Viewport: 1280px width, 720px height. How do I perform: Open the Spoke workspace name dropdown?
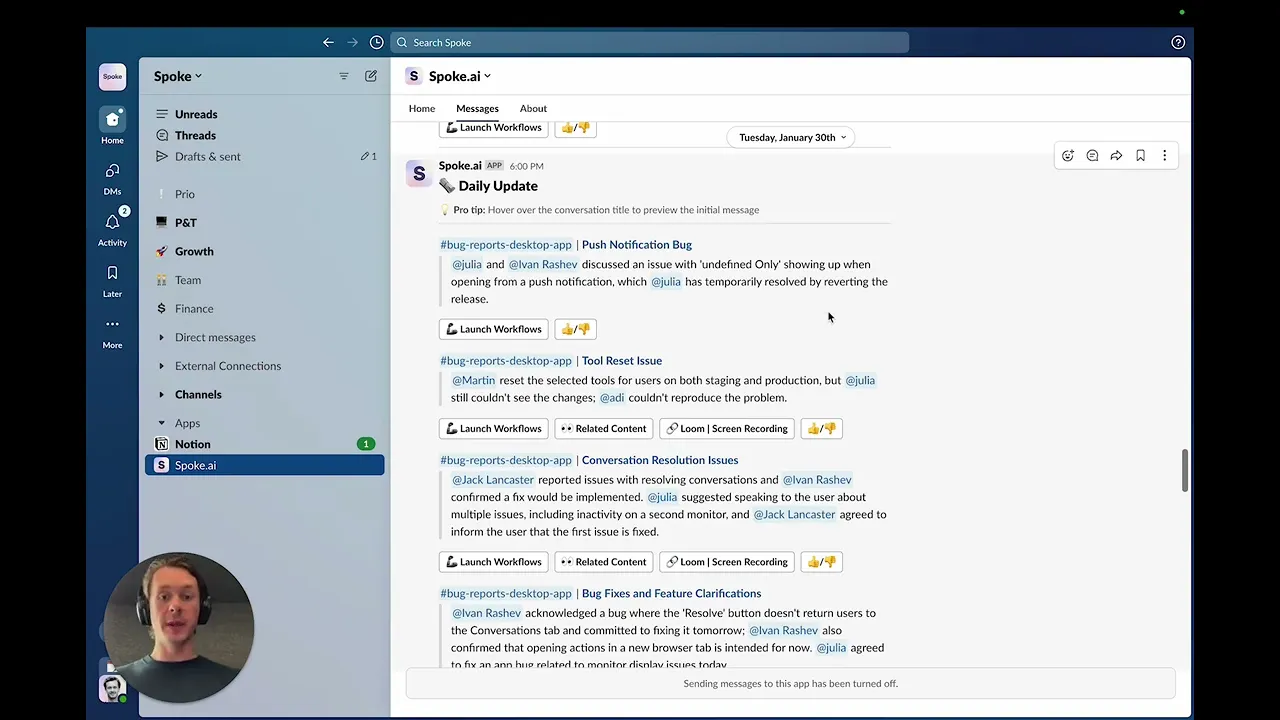click(178, 76)
